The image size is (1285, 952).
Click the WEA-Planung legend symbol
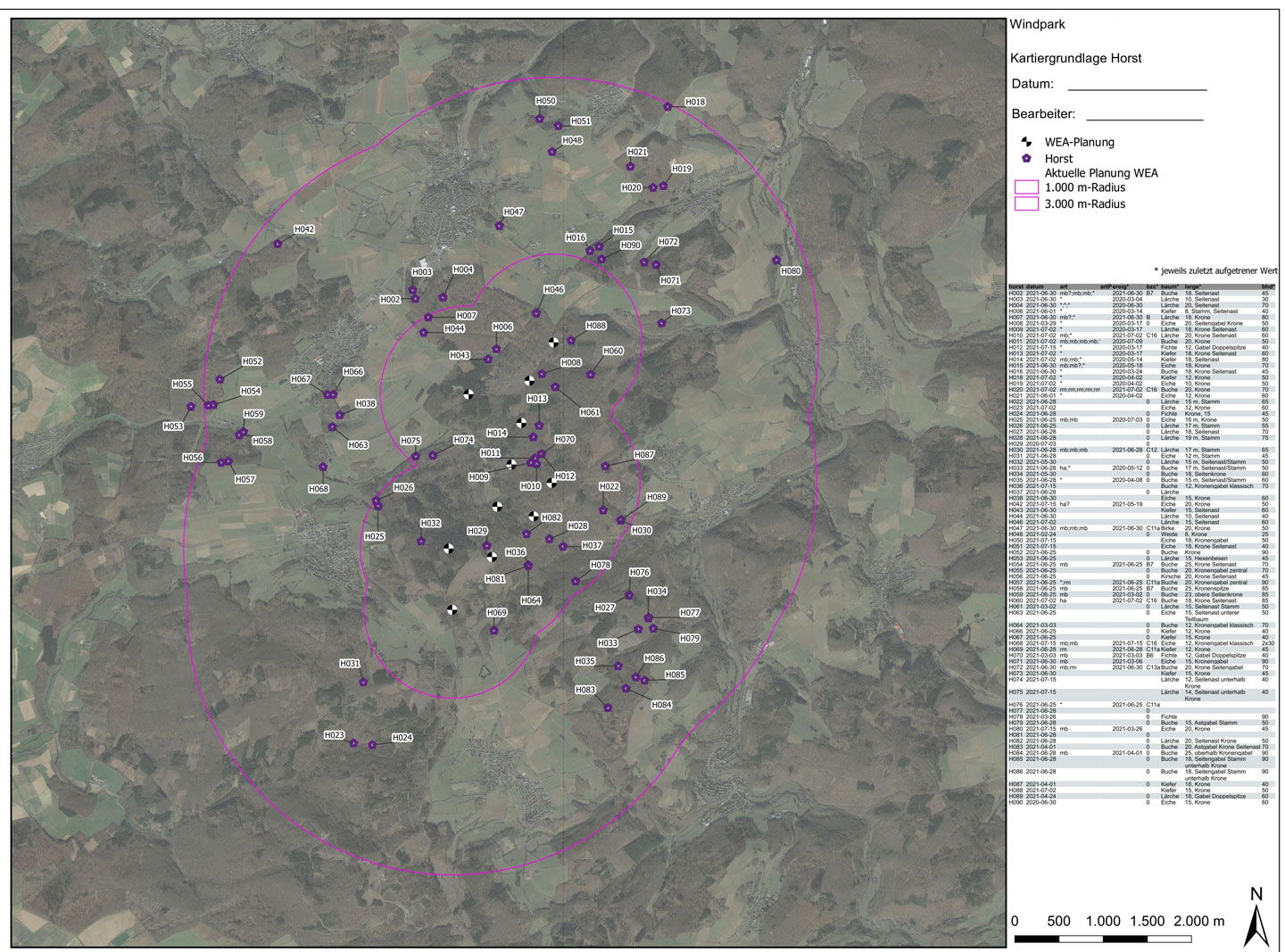point(1026,142)
